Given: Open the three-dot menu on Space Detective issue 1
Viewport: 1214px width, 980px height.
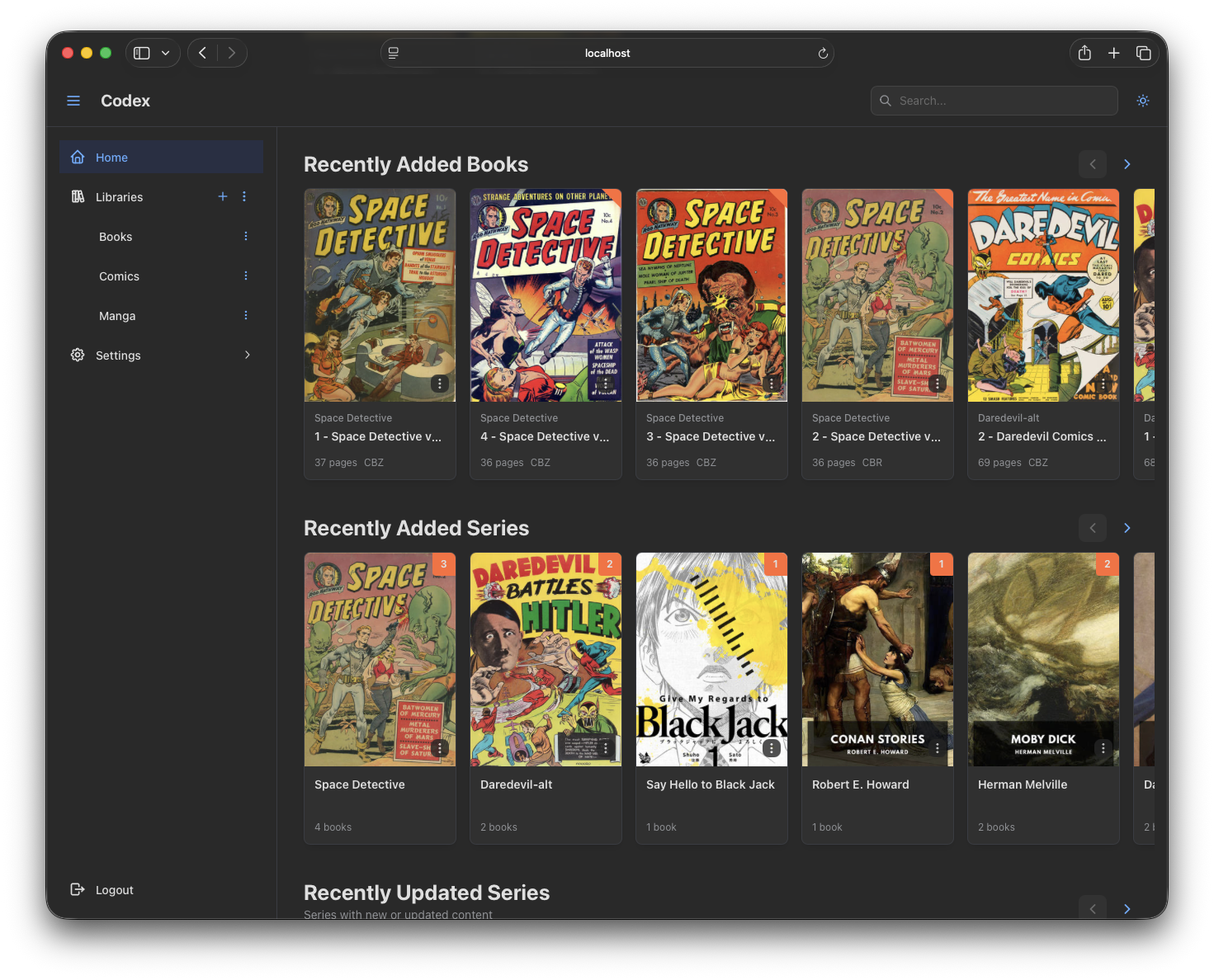Looking at the screenshot, I should tap(439, 384).
